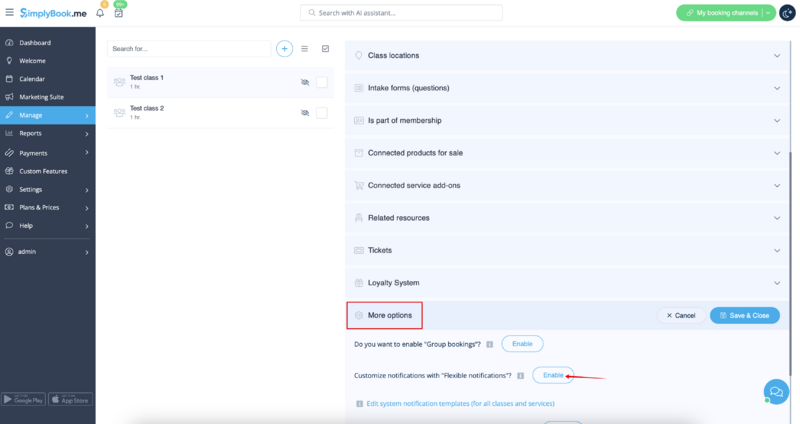Click the Tickets icon
Image resolution: width=800 pixels, height=424 pixels.
pos(359,251)
